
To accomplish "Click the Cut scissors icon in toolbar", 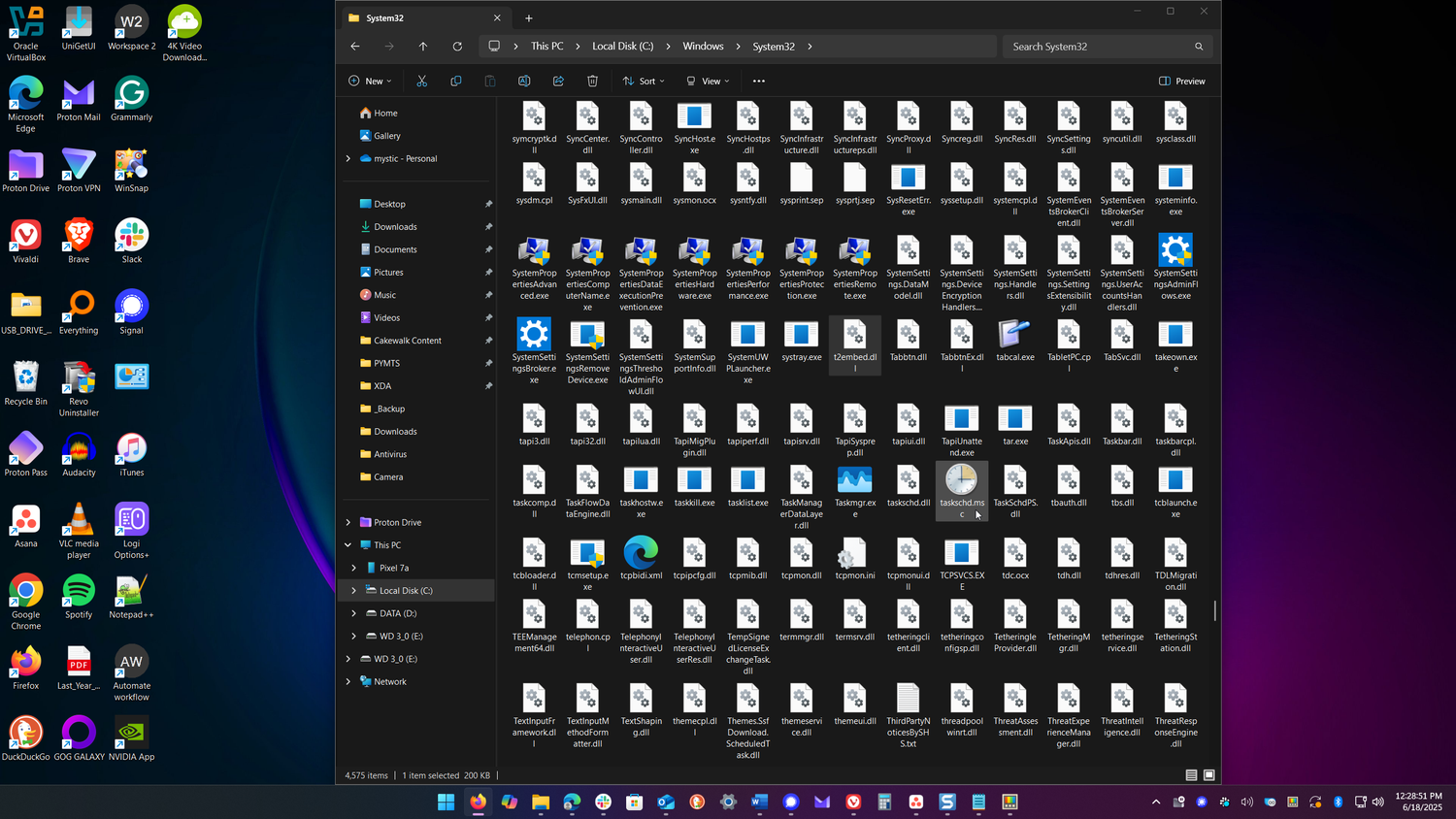I will 421,81.
